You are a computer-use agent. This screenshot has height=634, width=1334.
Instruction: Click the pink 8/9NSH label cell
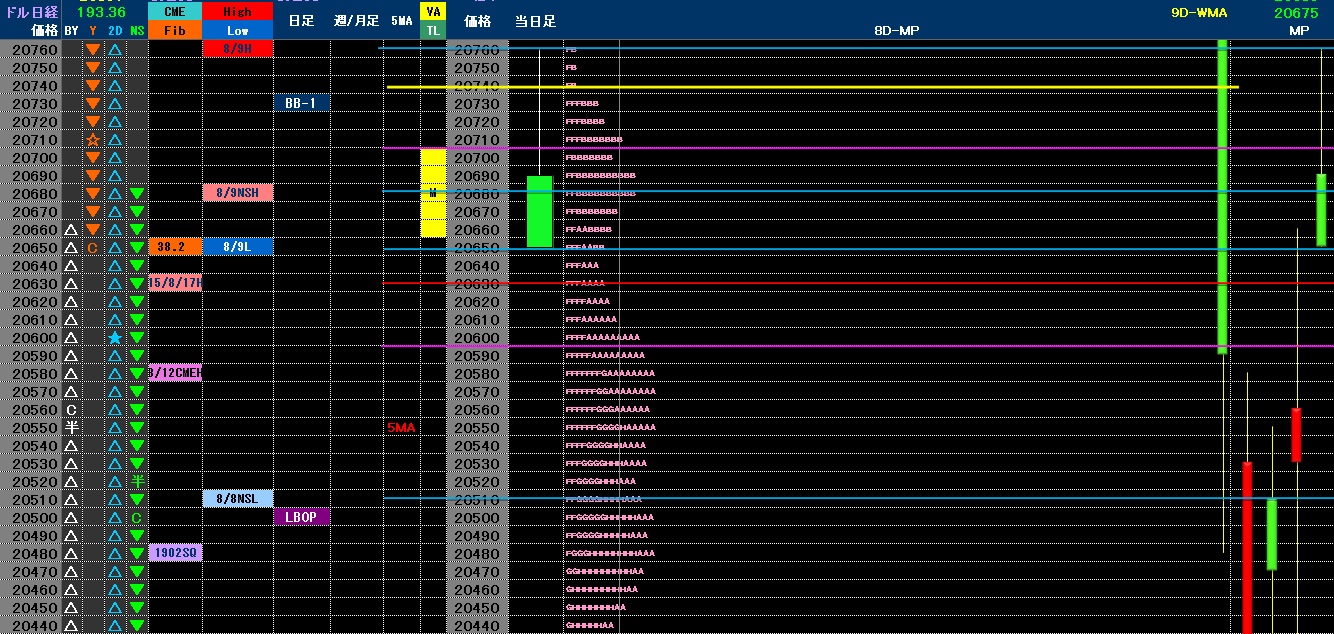(x=237, y=193)
